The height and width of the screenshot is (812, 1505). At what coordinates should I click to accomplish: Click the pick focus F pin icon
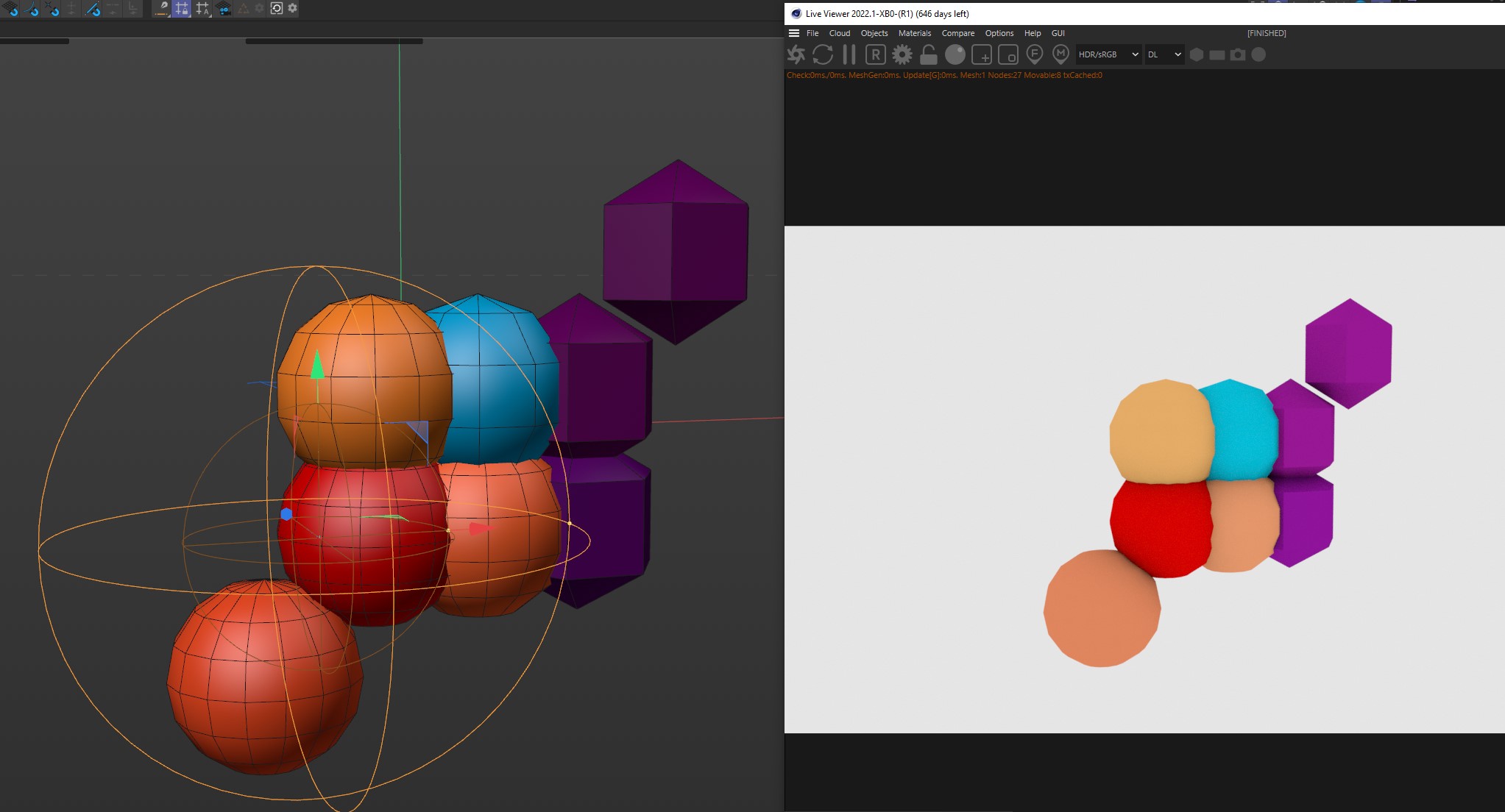(x=1034, y=54)
